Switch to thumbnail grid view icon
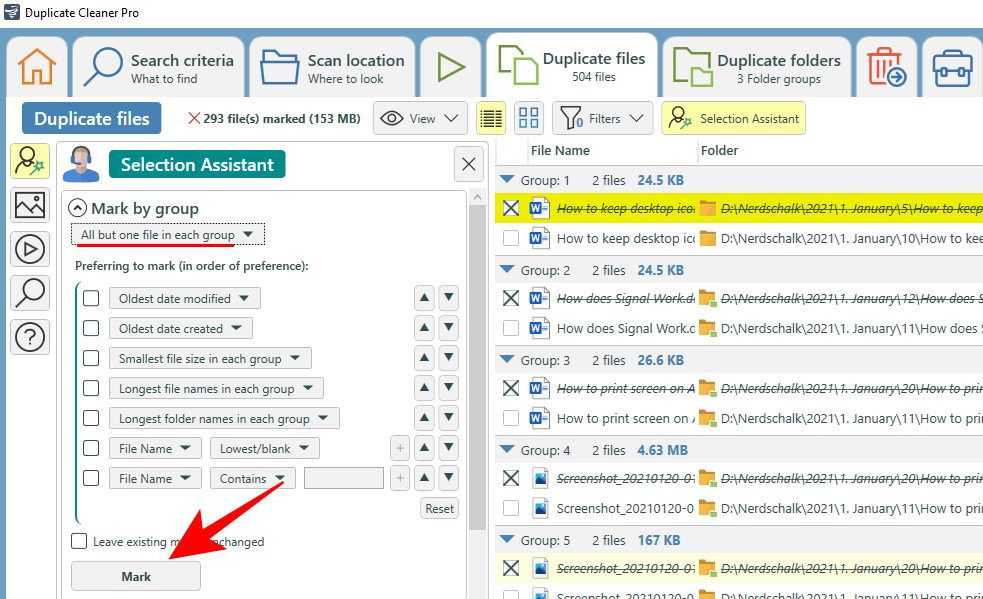This screenshot has width=983, height=599. [528, 118]
